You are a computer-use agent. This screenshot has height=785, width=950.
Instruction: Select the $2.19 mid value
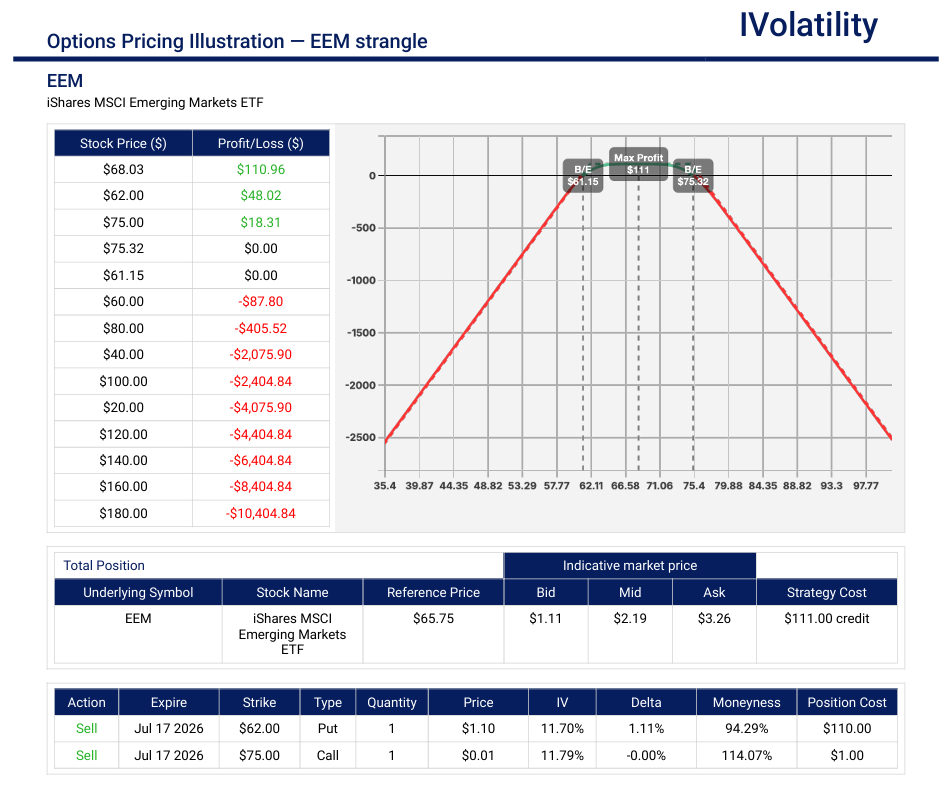coord(629,618)
